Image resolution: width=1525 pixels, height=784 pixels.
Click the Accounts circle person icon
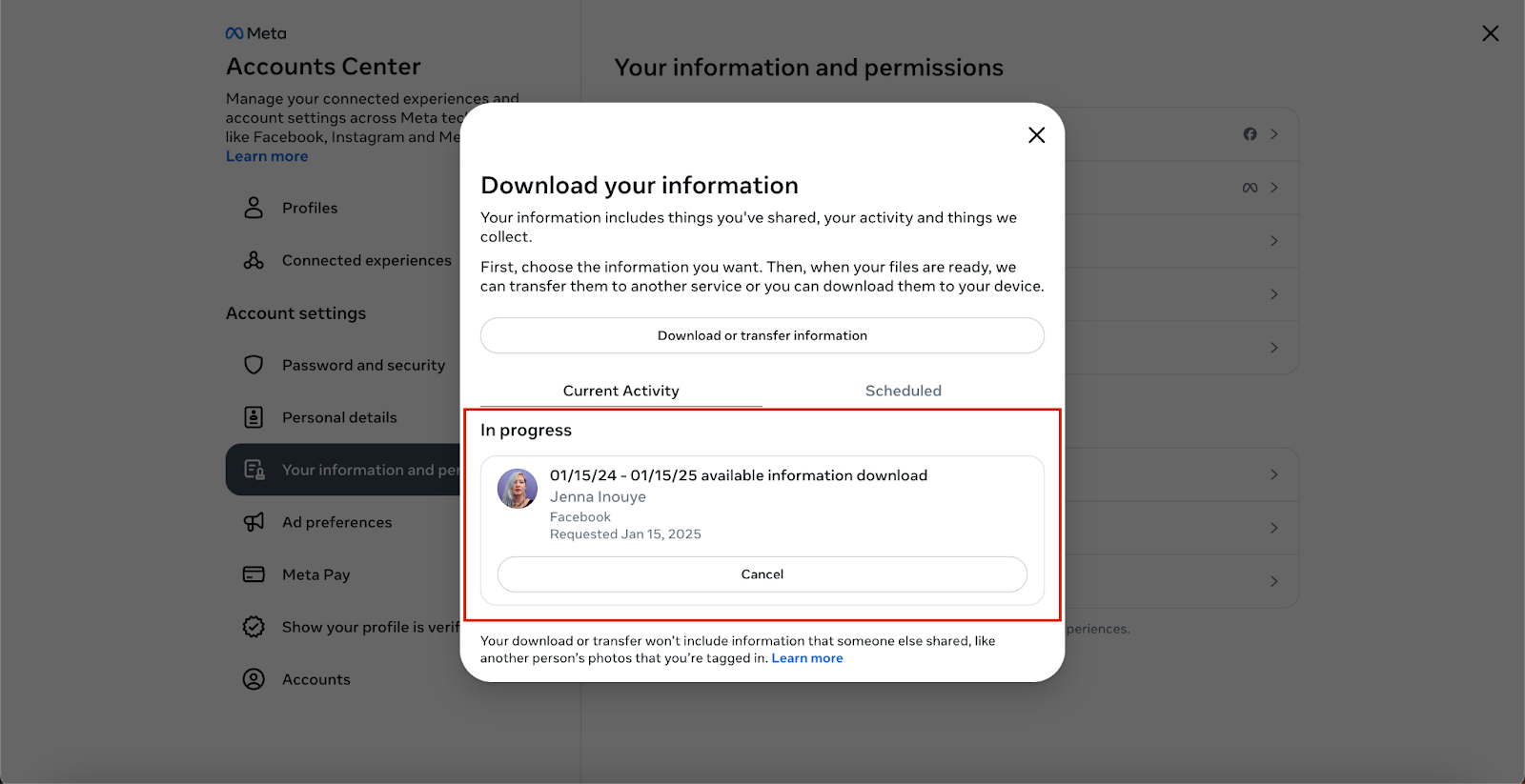pyautogui.click(x=254, y=679)
